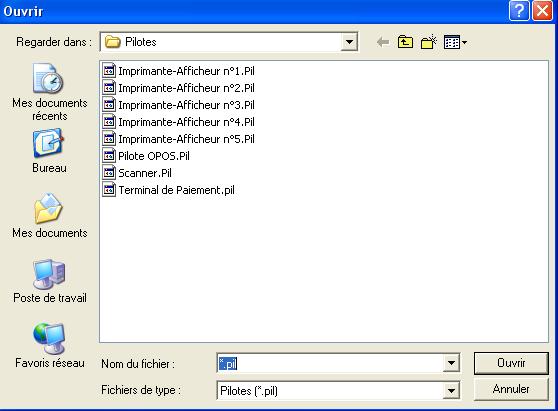Click the Annuler button
558x411 pixels.
click(511, 389)
